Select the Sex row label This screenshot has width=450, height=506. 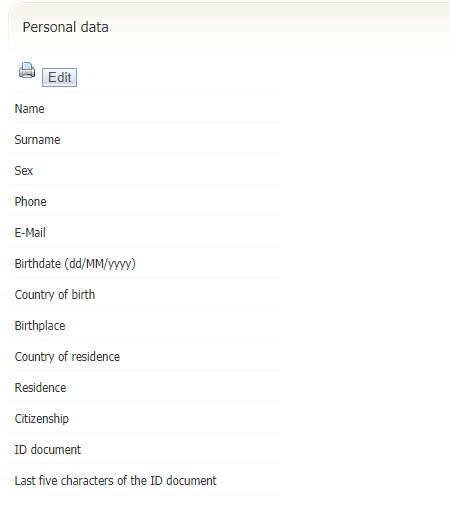tap(24, 171)
